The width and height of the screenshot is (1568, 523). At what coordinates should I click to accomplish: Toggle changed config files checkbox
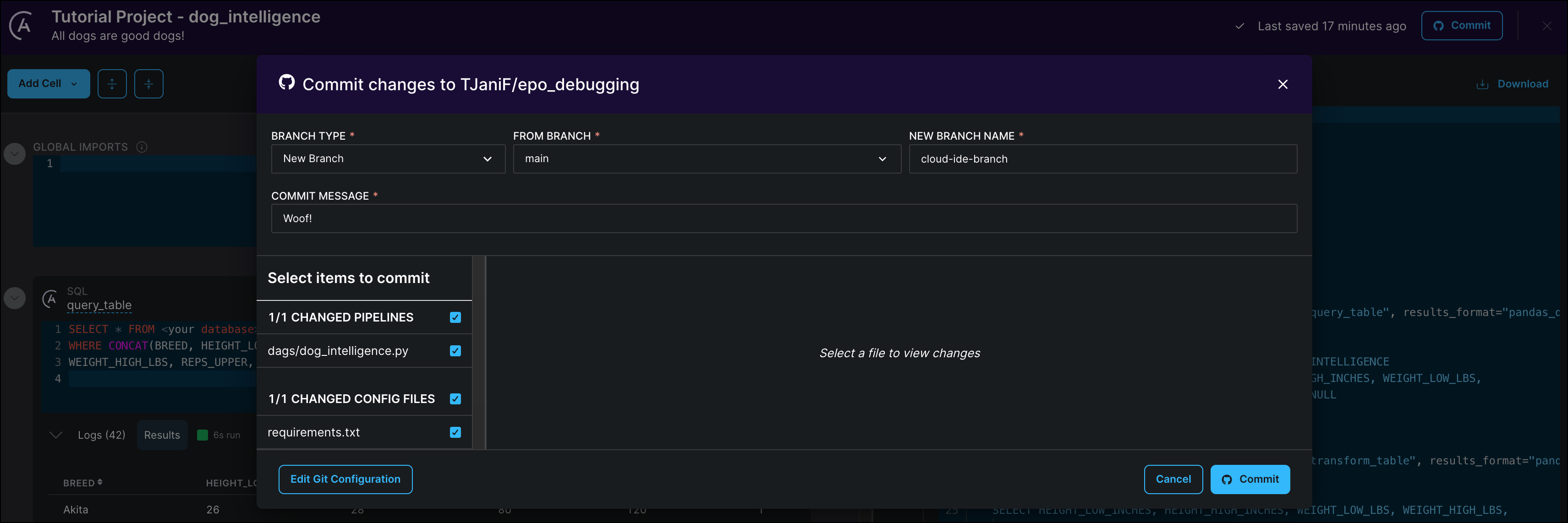point(455,399)
